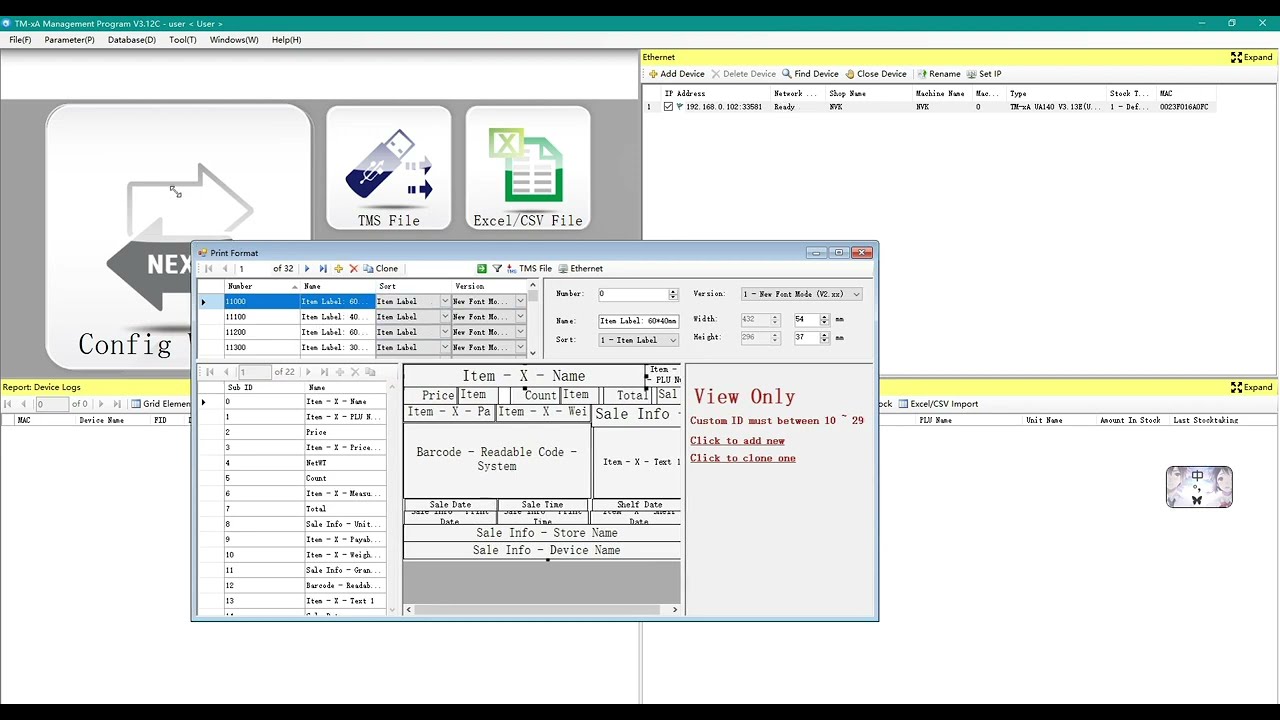Click format list vertical scrollbar down arrow
Screen dimensions: 1280x720
tap(532, 353)
